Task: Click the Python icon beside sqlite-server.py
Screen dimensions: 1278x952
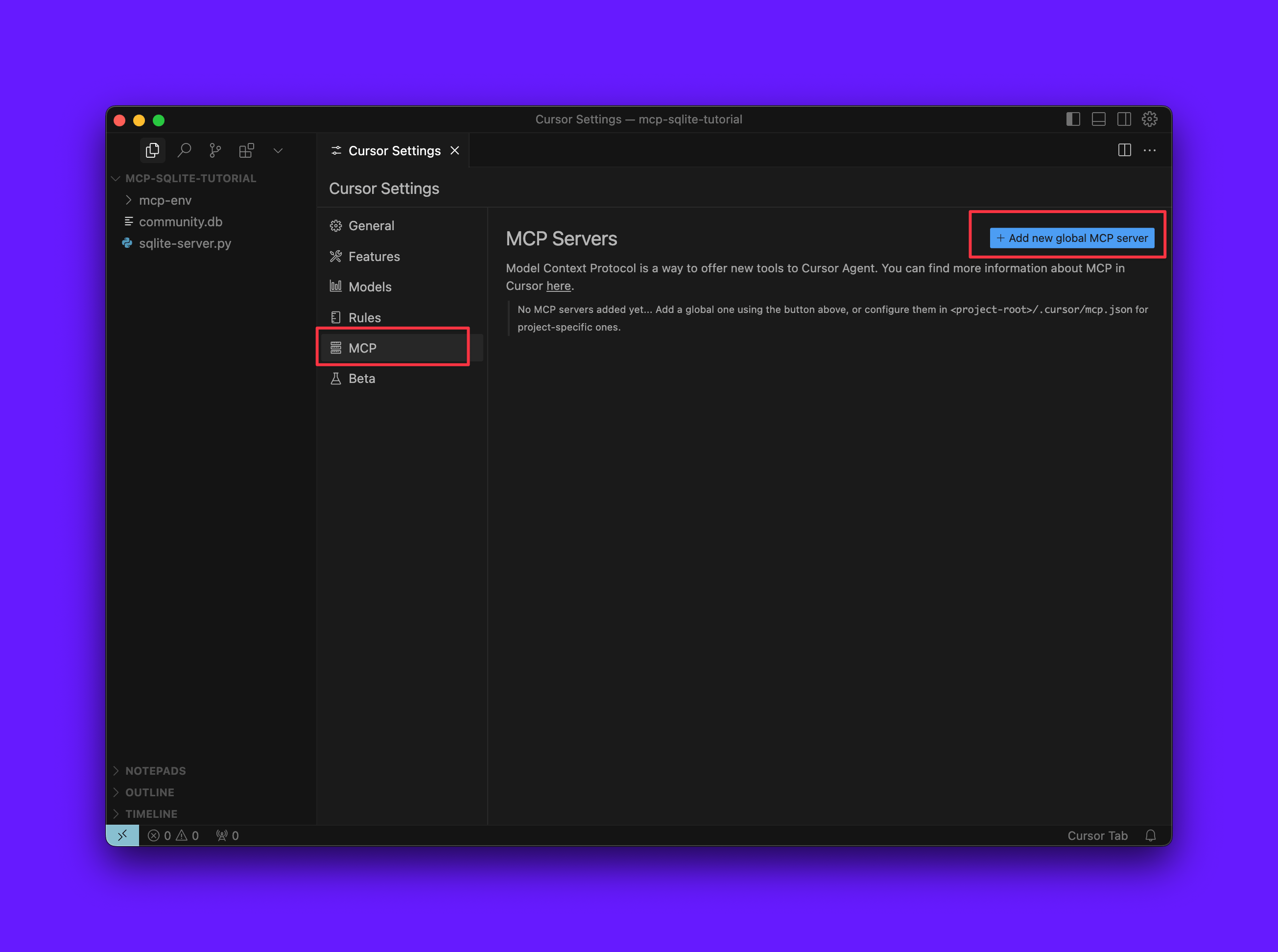Action: coord(127,243)
